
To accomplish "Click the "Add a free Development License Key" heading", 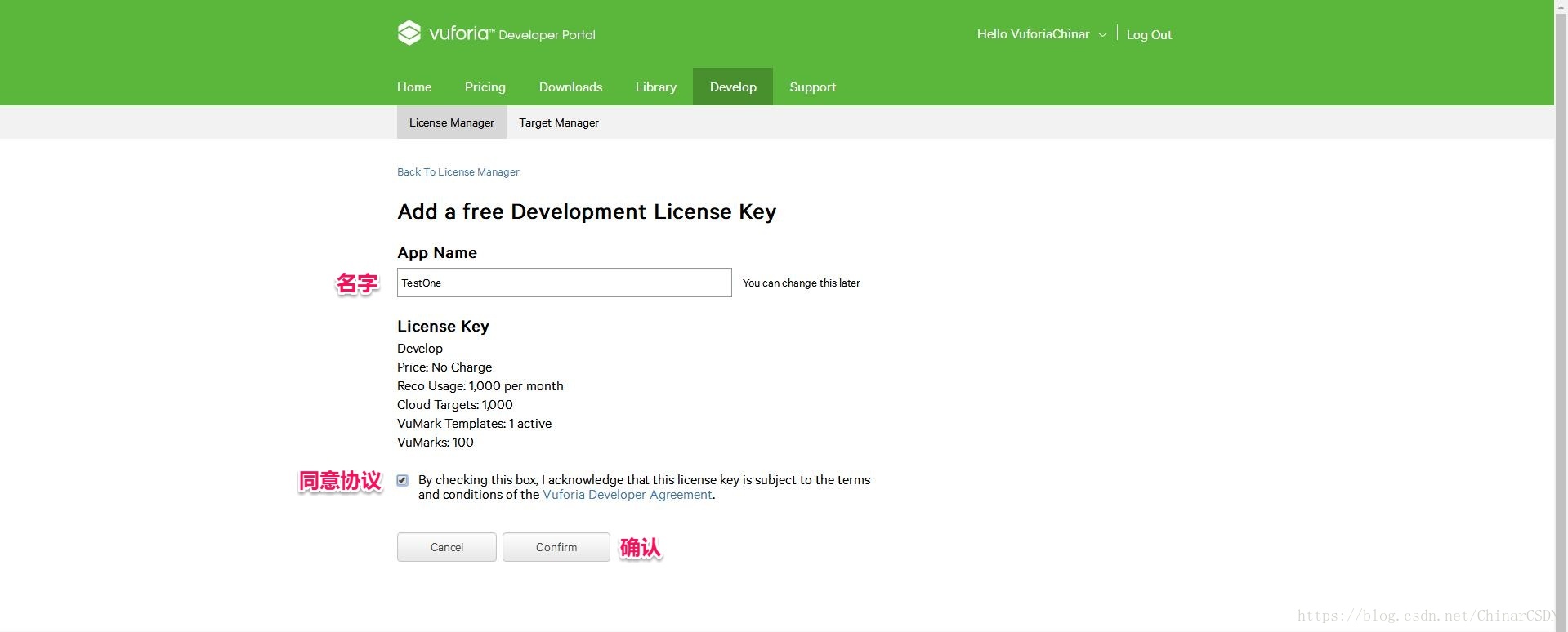I will click(587, 211).
